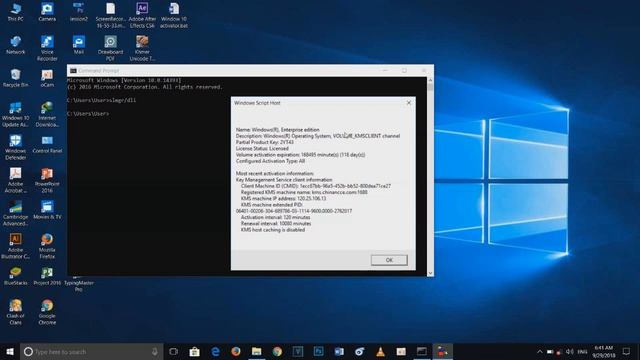Click the Command Prompt scrollbar down arrow
Screen dimensions: 640x360
430,273
